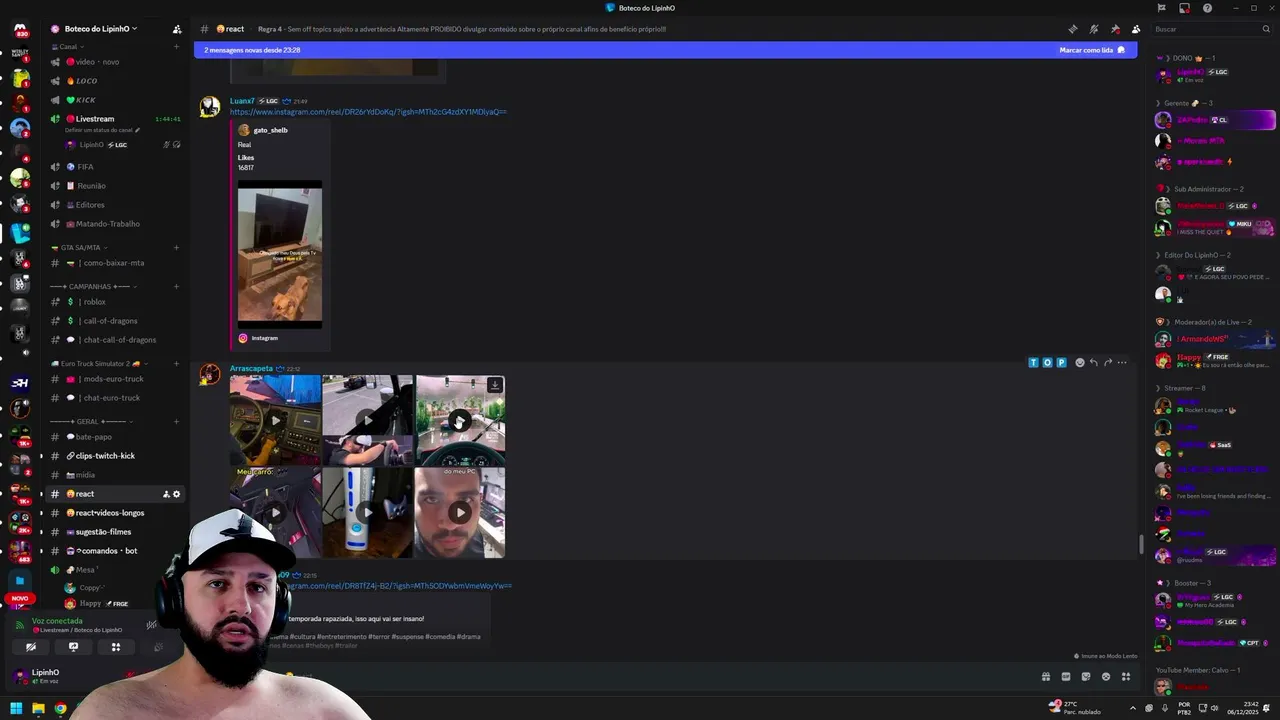Image resolution: width=1280 pixels, height=720 pixels.
Task: Join the Editores voice channel
Action: click(x=115, y=205)
